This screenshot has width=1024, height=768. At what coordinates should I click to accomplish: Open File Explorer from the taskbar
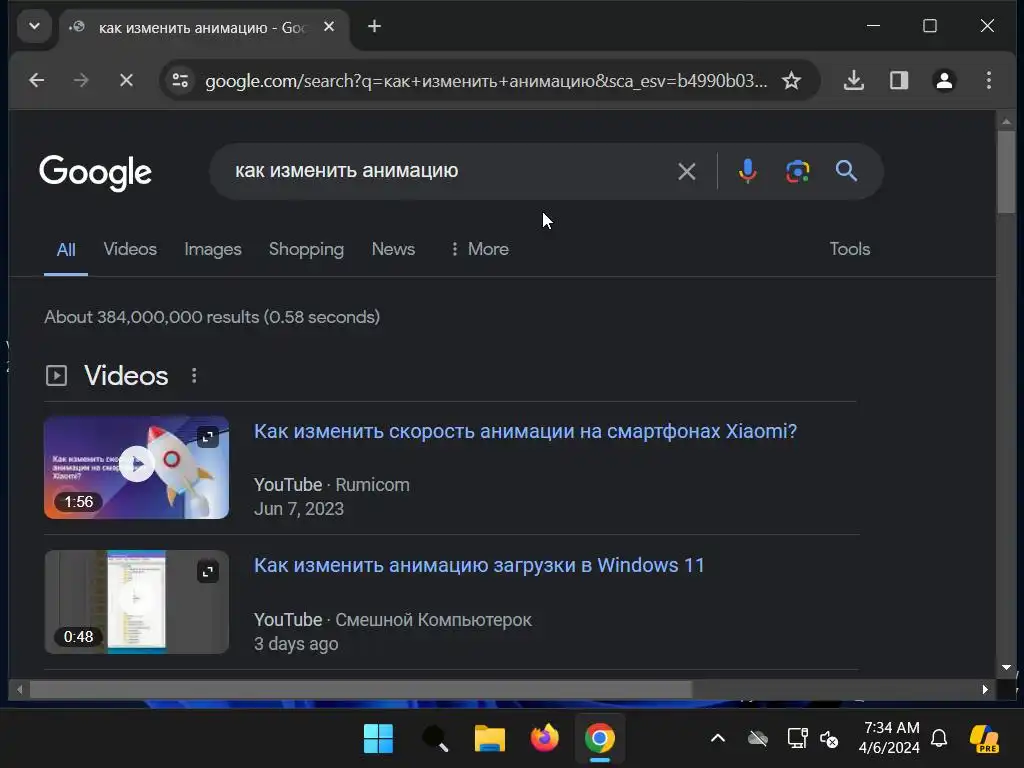point(490,739)
